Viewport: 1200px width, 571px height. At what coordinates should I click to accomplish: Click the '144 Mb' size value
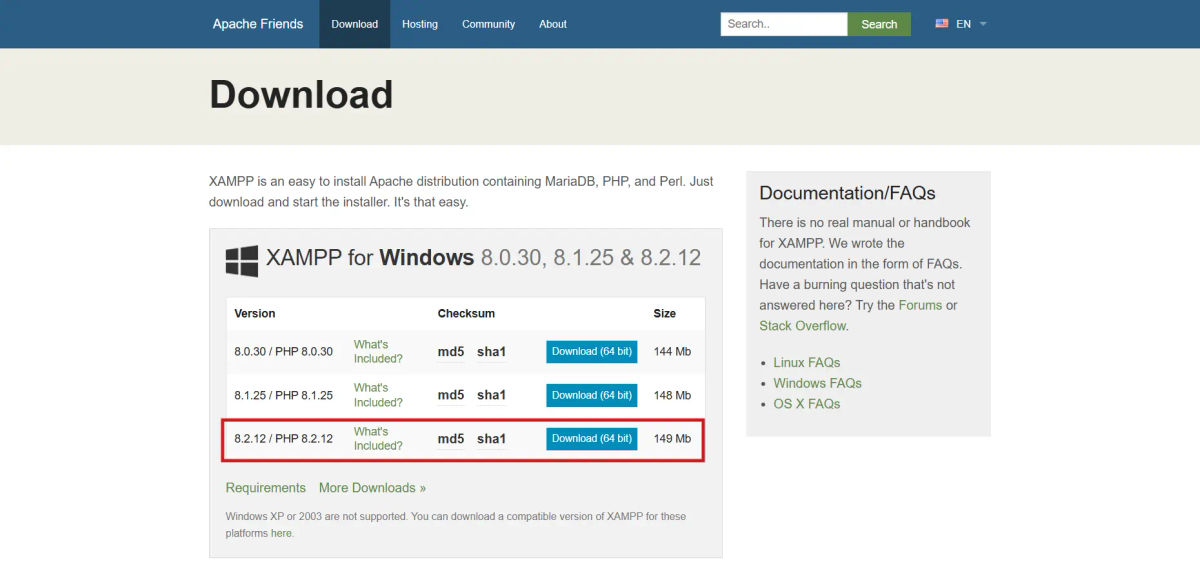pos(672,352)
